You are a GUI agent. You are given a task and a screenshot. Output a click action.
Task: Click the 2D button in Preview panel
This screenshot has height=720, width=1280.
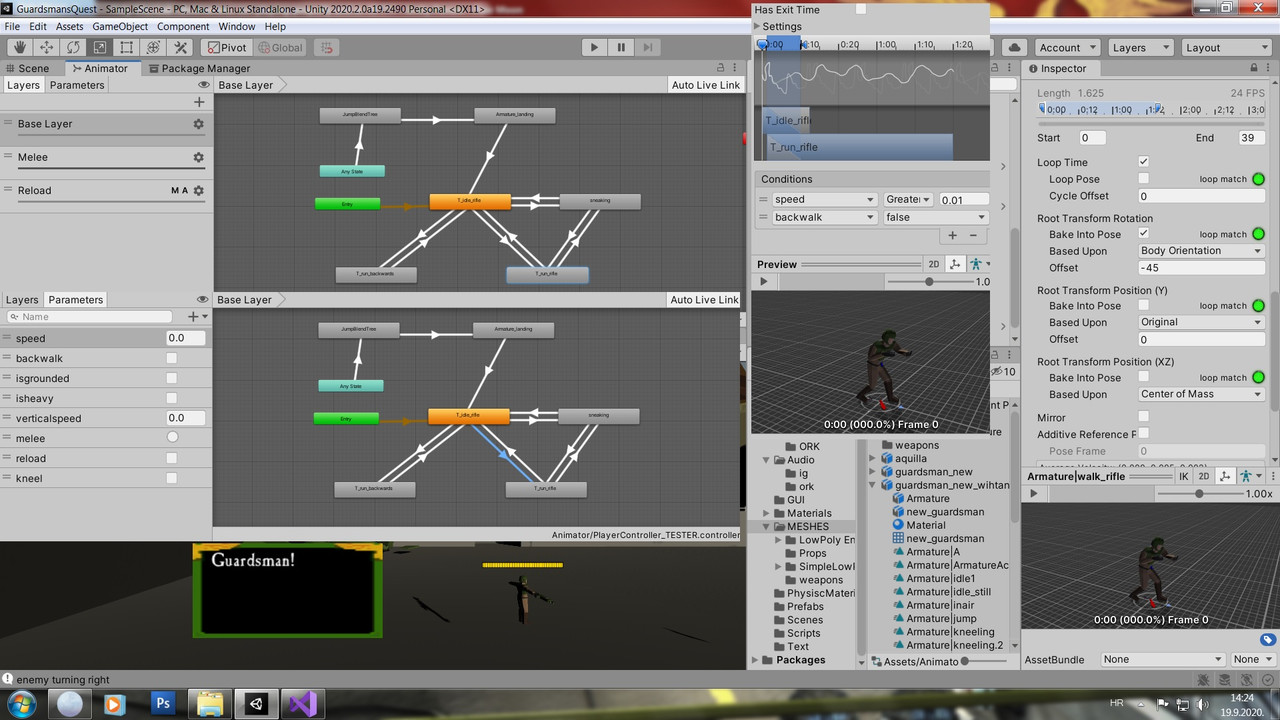(933, 264)
